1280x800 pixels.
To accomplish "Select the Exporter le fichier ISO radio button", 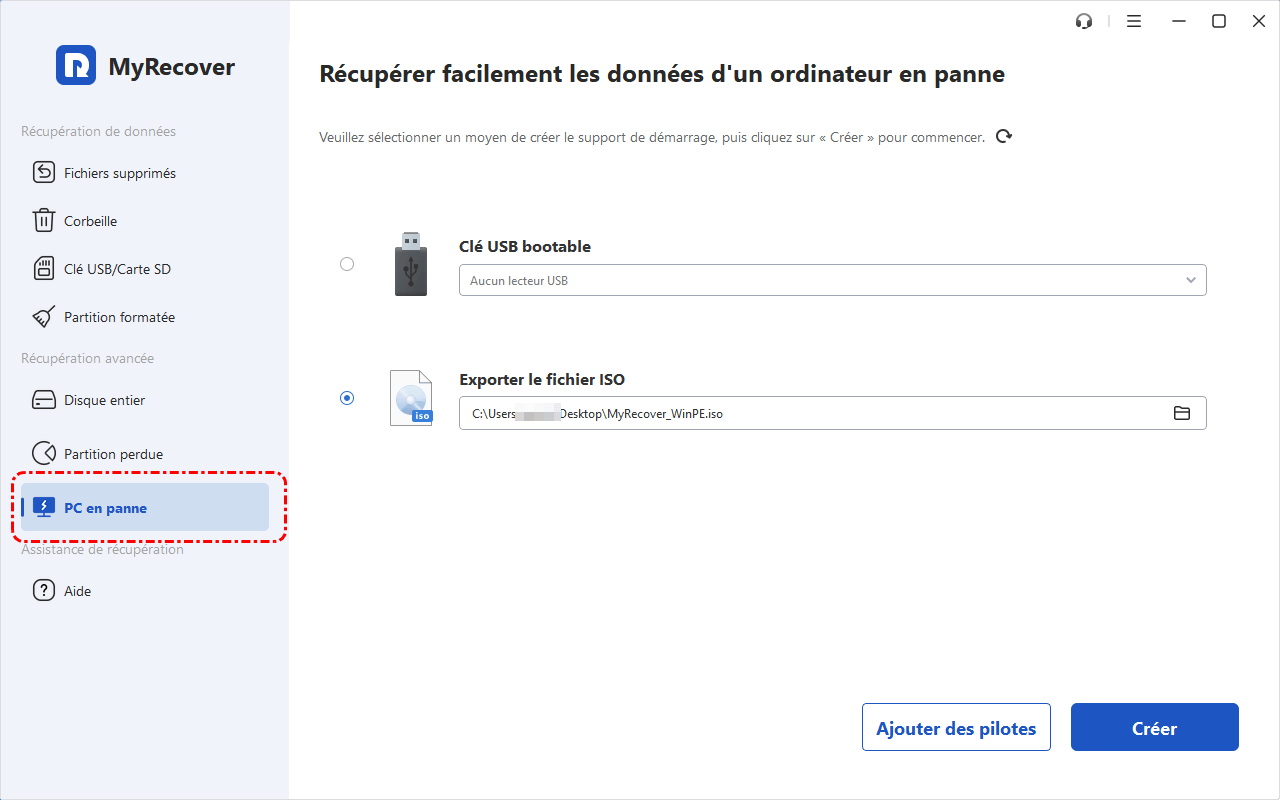I will pos(347,398).
